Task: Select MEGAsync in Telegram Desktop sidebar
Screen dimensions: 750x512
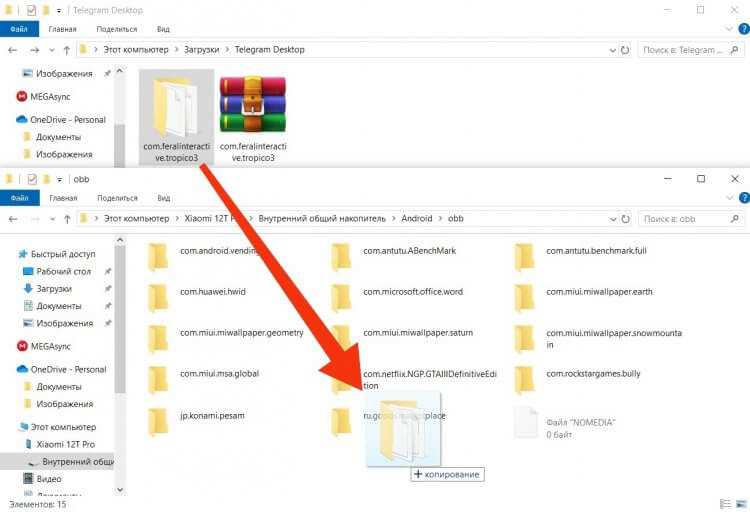Action: pyautogui.click(x=43, y=97)
